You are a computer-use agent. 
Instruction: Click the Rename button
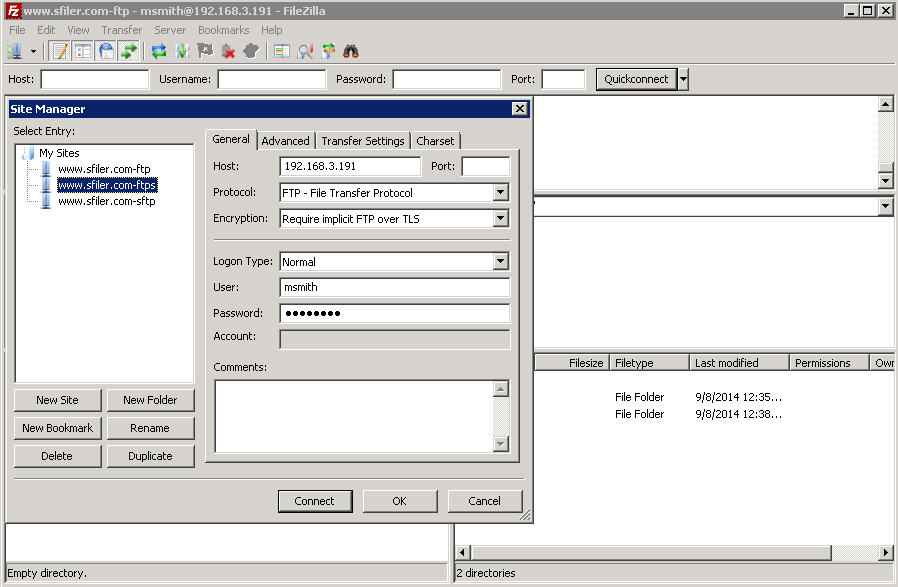pos(150,428)
